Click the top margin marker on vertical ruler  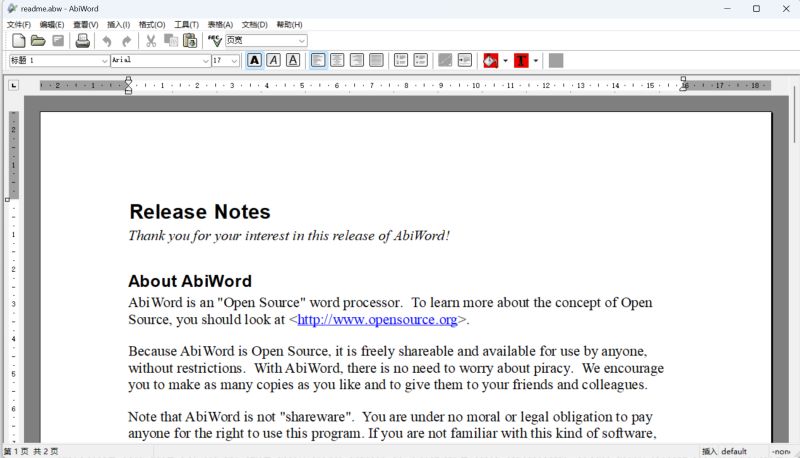point(8,199)
